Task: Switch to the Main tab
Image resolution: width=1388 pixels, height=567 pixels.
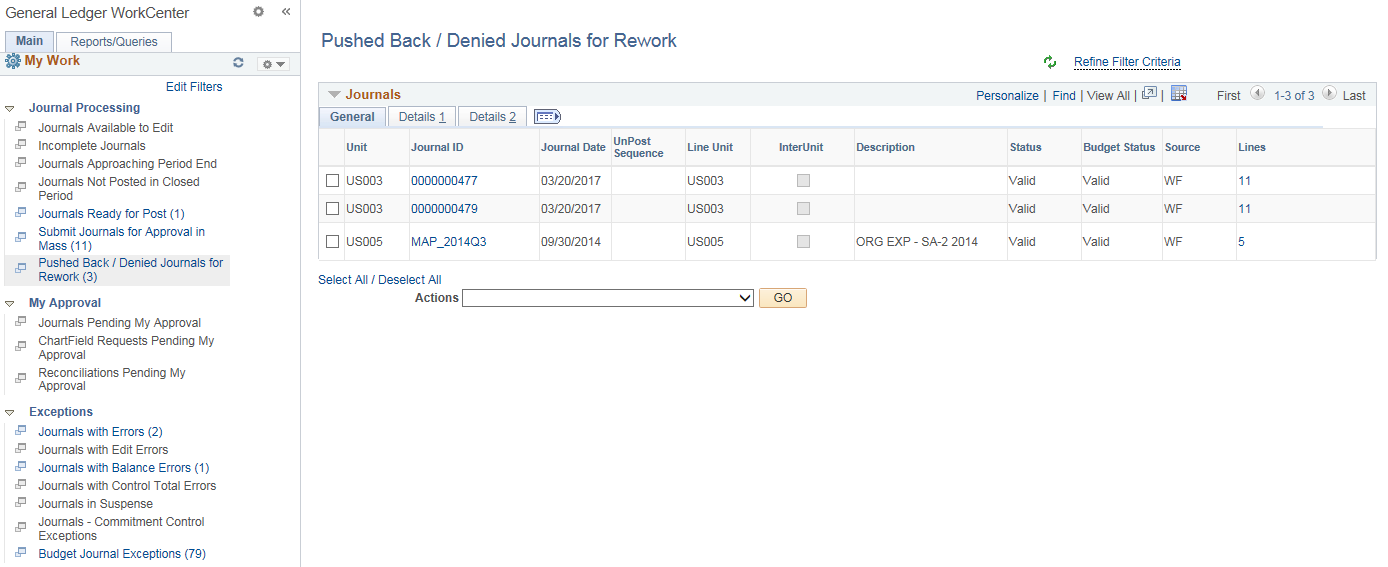Action: (x=30, y=41)
